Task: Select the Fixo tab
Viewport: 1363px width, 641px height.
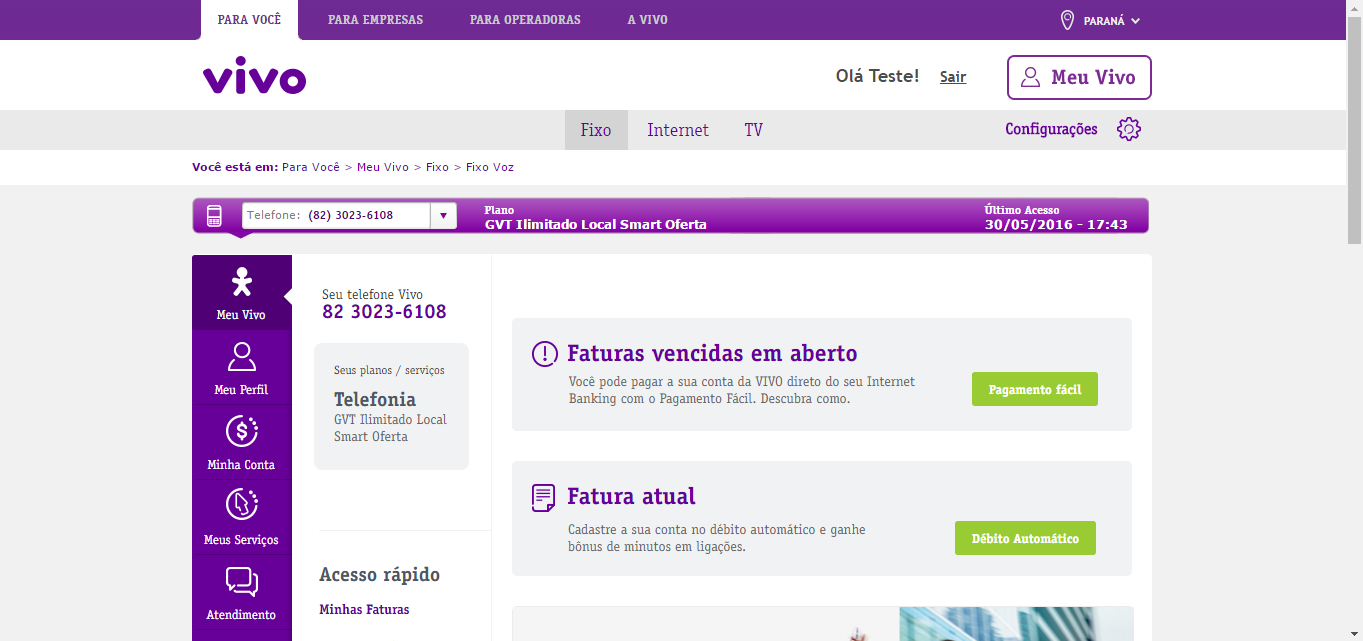Action: click(596, 130)
